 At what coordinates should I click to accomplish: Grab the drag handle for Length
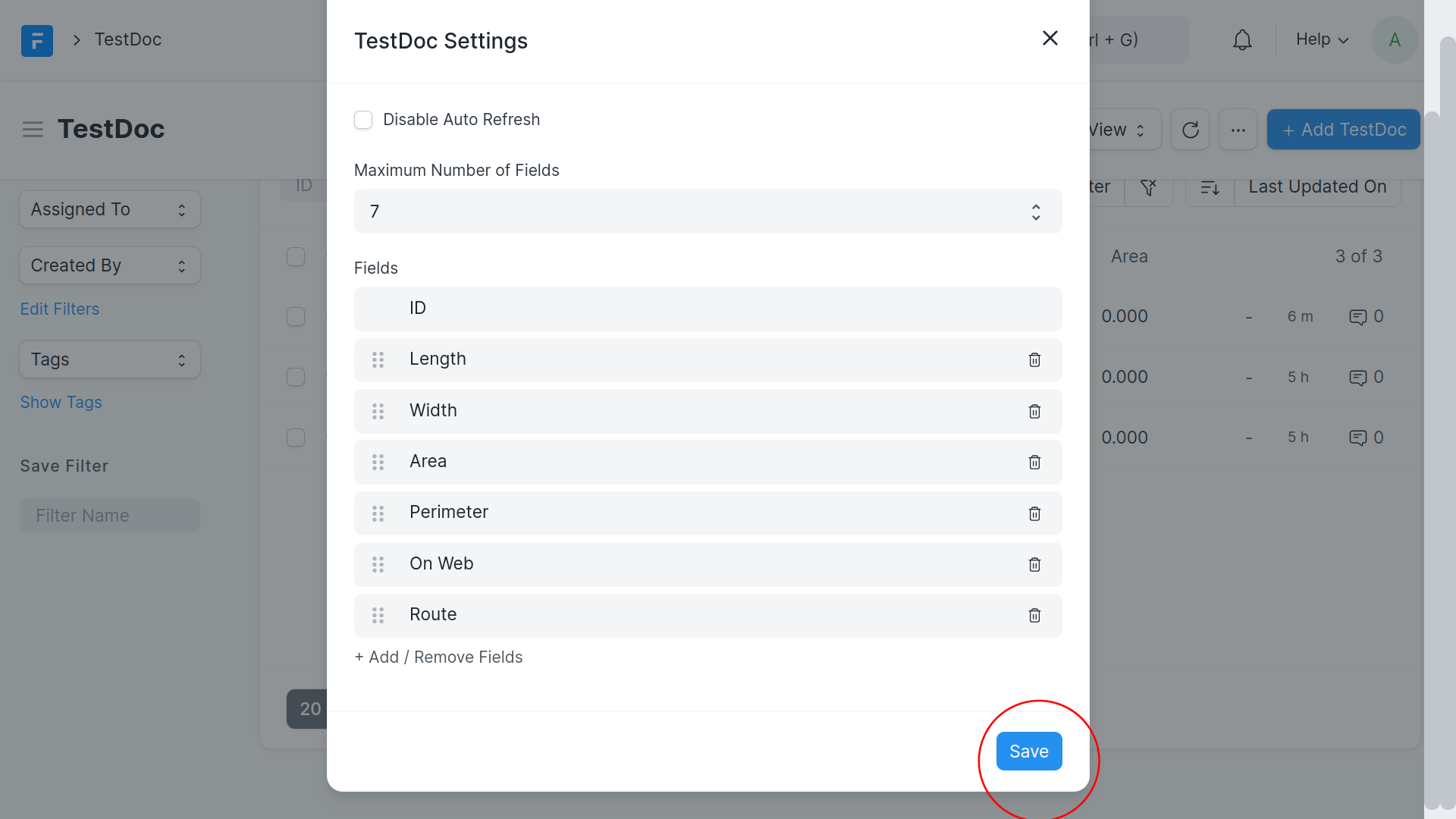(378, 360)
